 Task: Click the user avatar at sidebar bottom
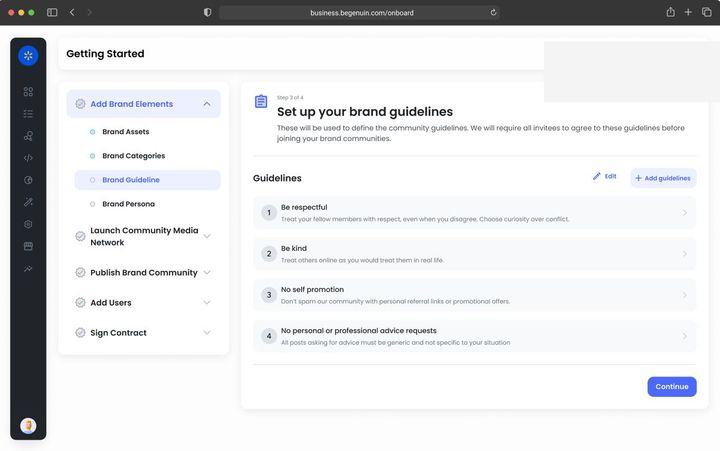coord(28,426)
